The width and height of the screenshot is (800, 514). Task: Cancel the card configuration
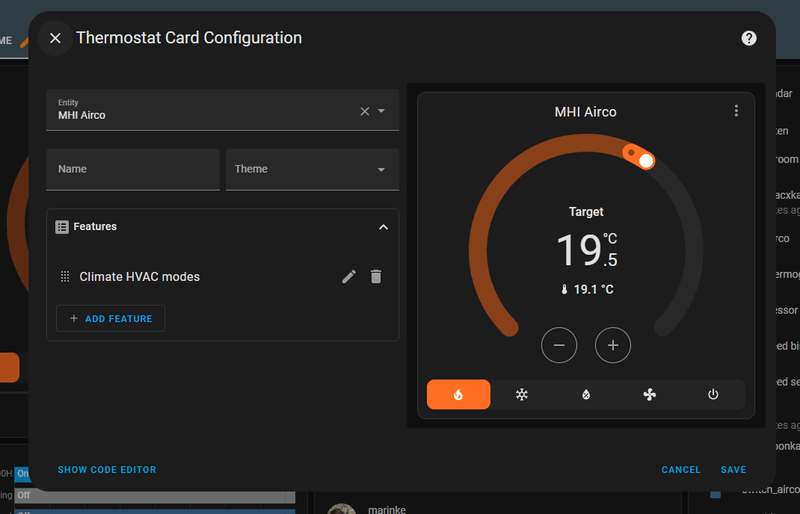pyautogui.click(x=681, y=470)
